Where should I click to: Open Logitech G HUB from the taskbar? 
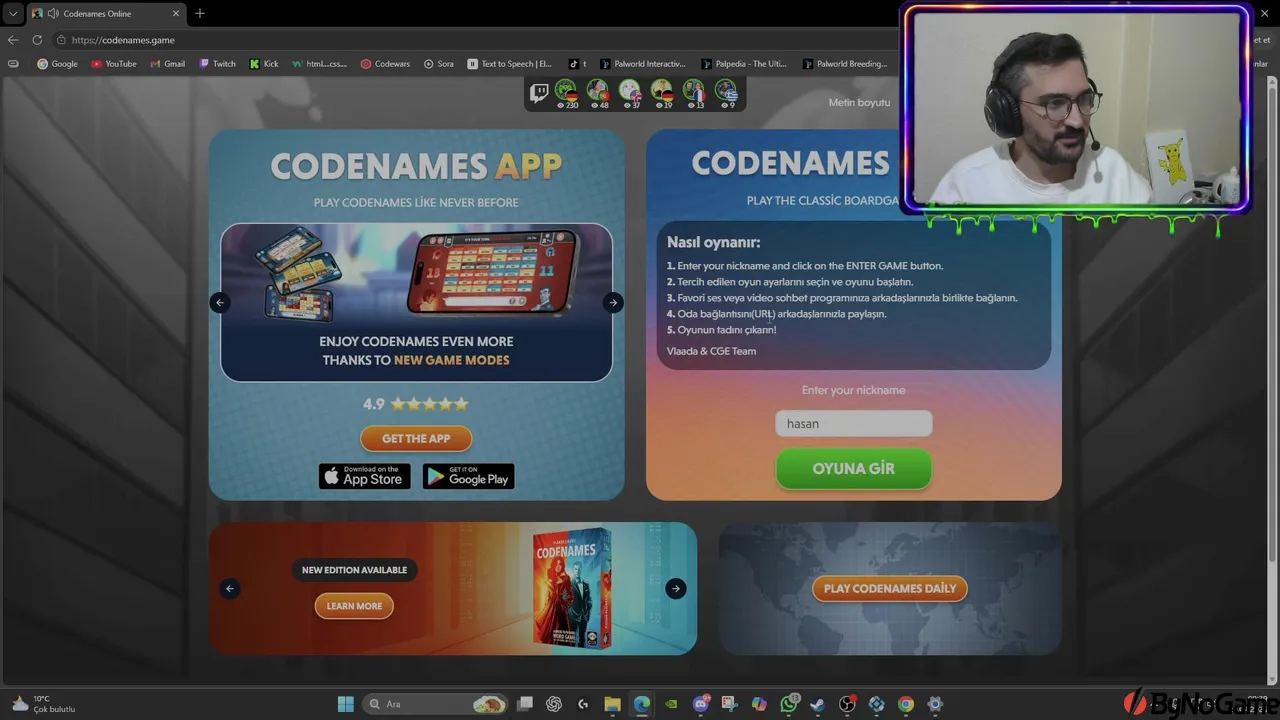[583, 704]
